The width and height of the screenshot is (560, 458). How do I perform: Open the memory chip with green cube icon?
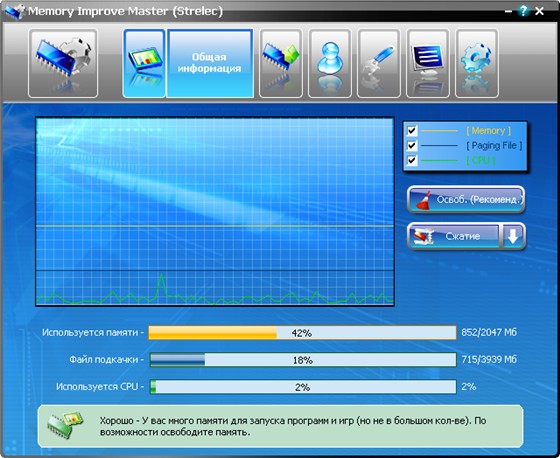(x=281, y=63)
